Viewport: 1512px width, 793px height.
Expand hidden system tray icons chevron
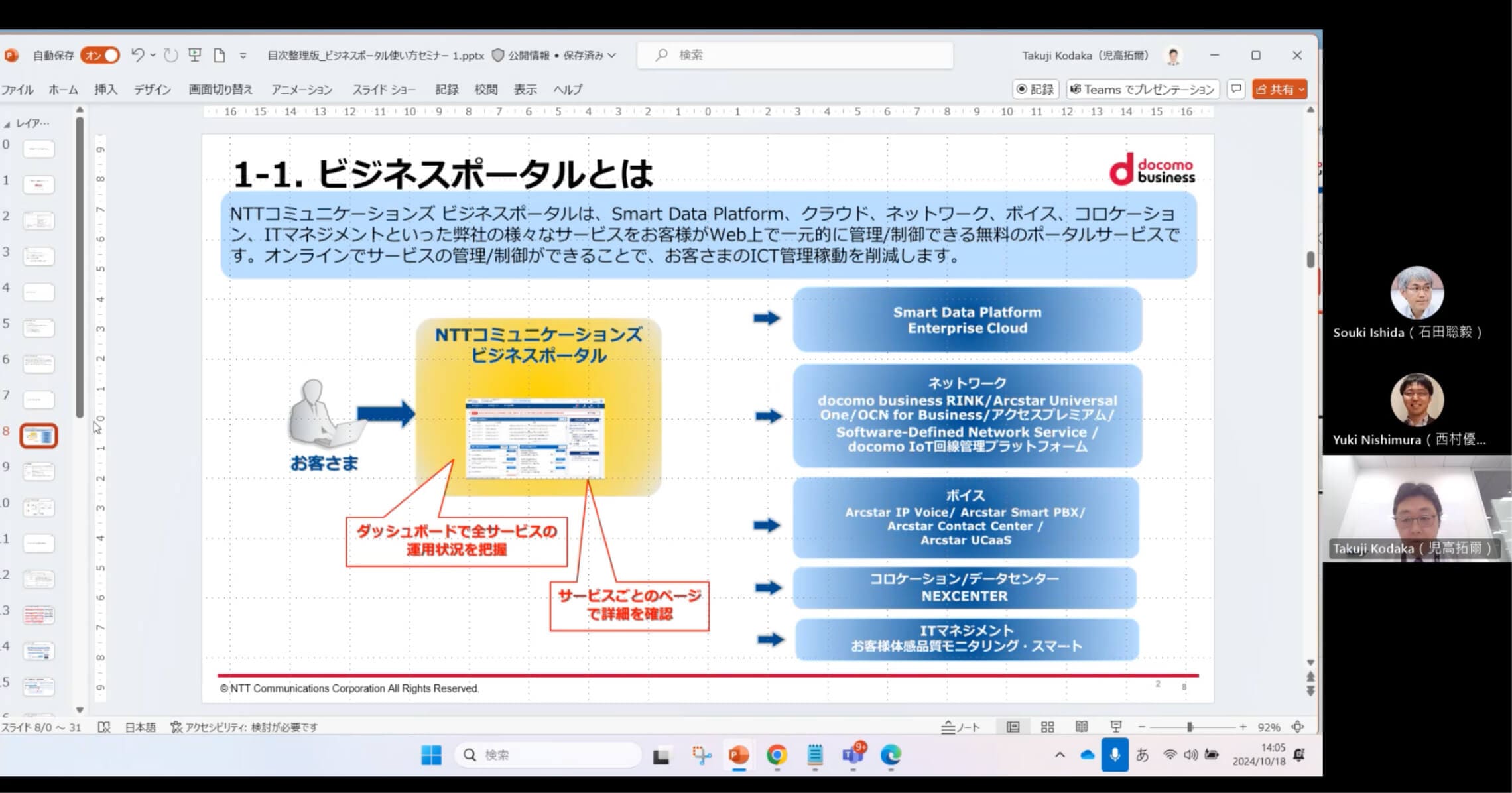coord(1060,755)
